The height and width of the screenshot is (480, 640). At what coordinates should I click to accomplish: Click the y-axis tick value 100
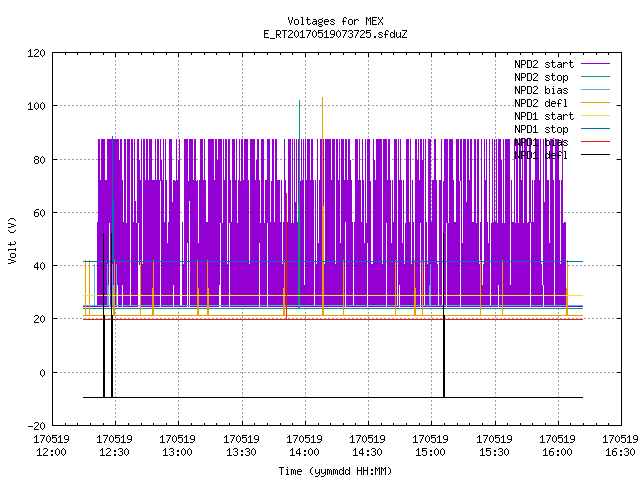coord(36,106)
